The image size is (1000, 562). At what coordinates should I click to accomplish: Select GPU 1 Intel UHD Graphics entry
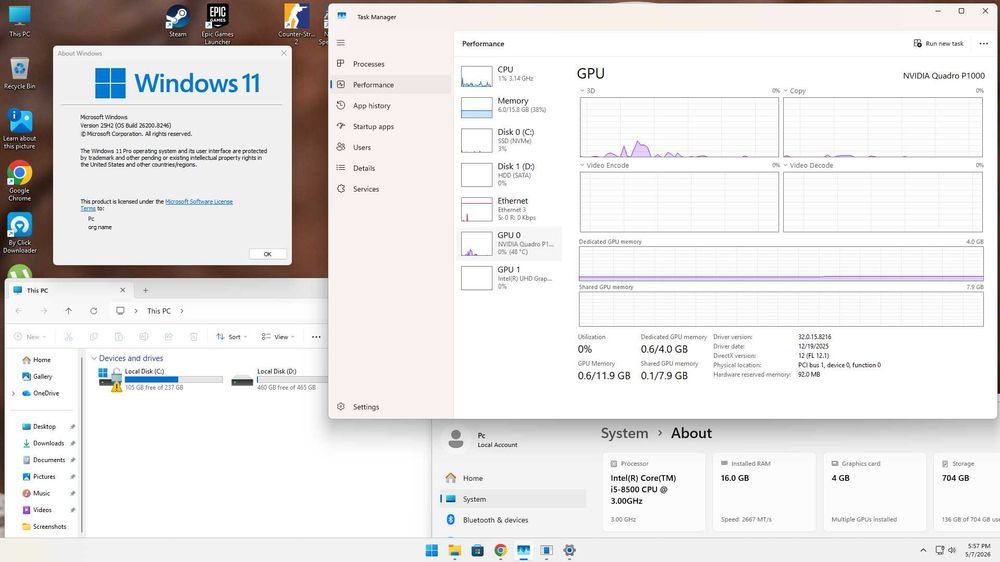pyautogui.click(x=510, y=278)
